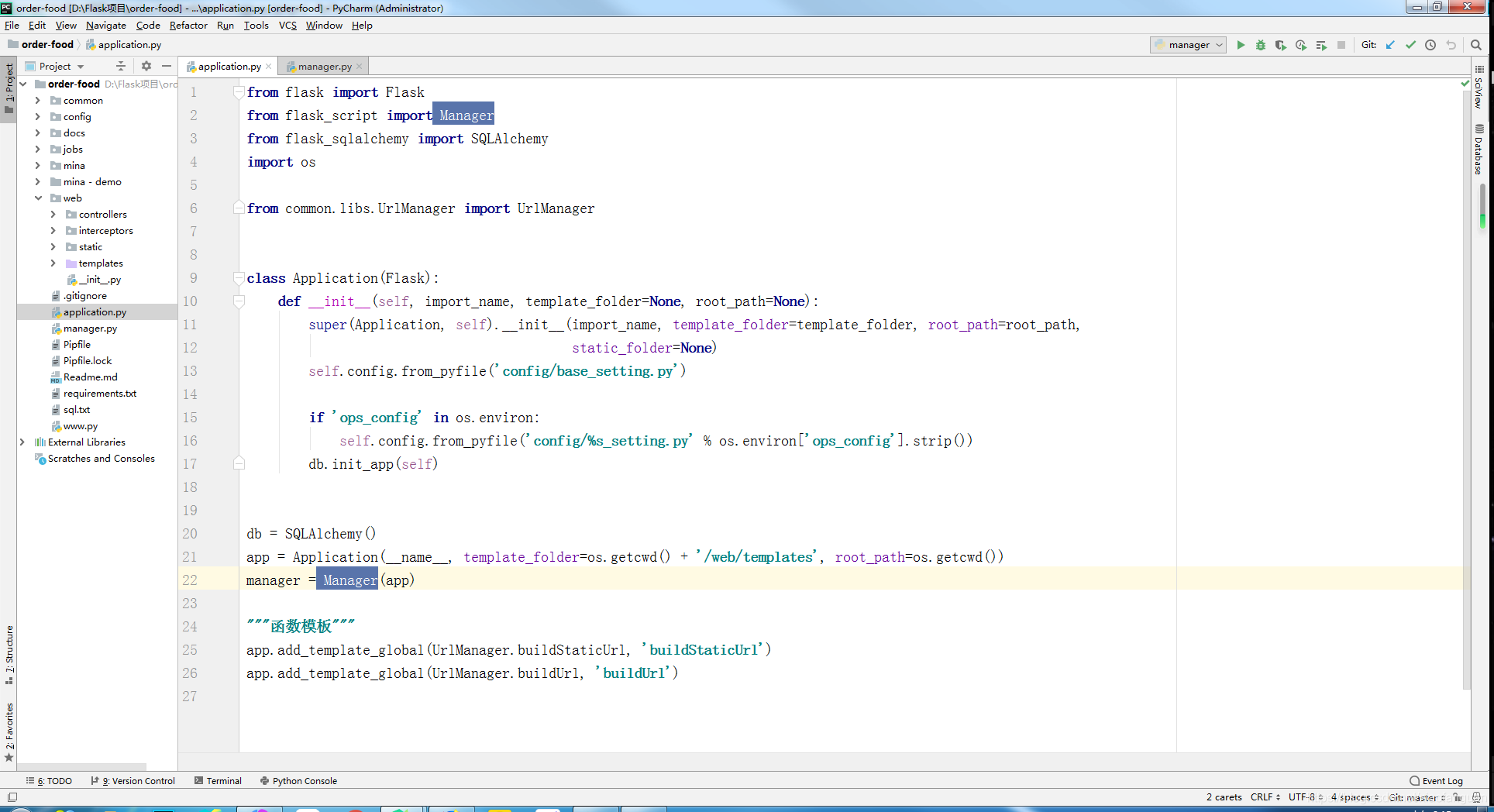The image size is (1494, 812).
Task: Expand the jobs folder
Action: point(37,150)
